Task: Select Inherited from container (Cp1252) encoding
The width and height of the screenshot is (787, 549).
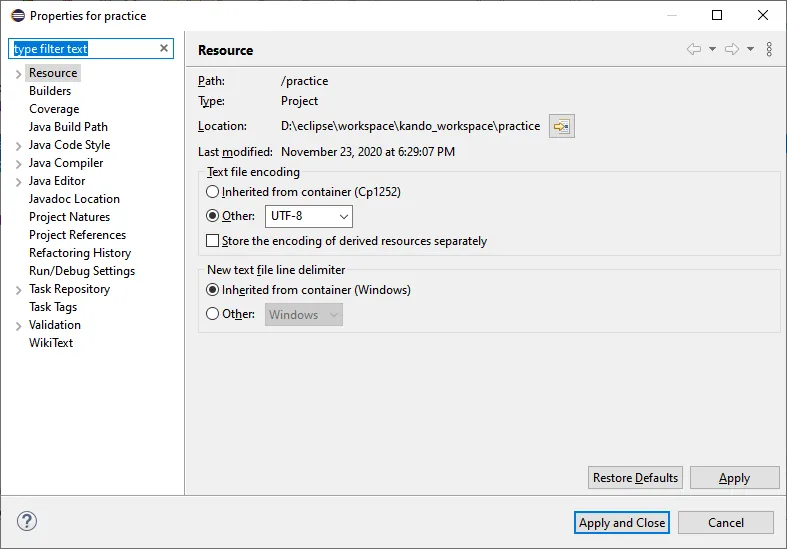Action: (x=212, y=191)
